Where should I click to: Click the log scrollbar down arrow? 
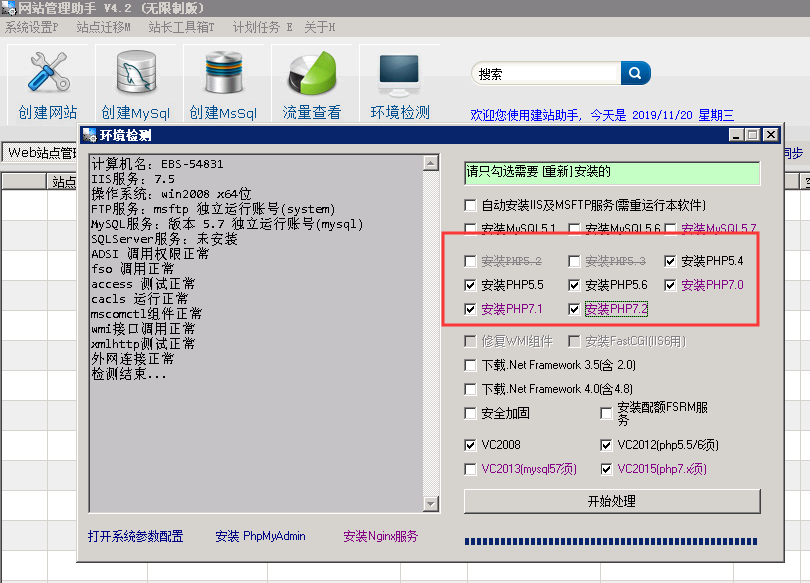pos(431,504)
